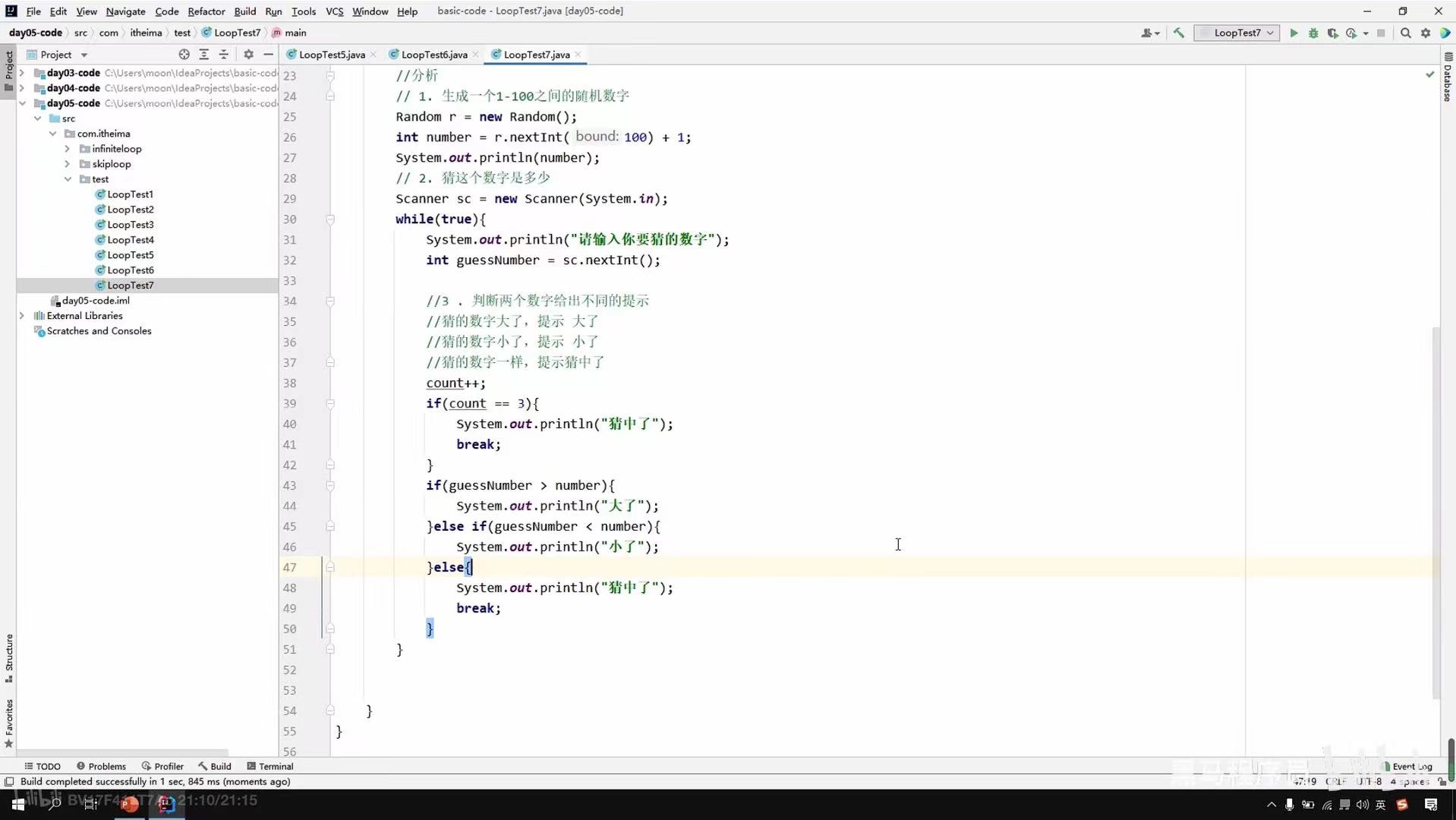Expand the External Libraries node
Image resolution: width=1456 pixels, height=820 pixels.
pyautogui.click(x=22, y=315)
